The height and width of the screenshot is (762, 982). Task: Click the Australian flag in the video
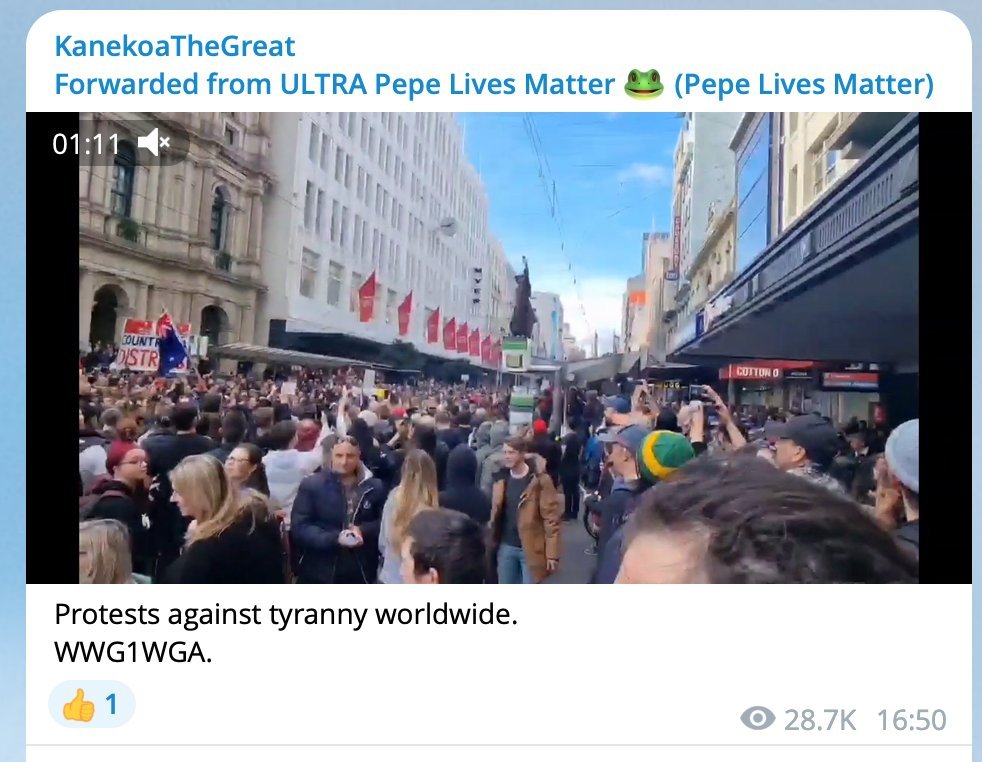click(x=171, y=345)
